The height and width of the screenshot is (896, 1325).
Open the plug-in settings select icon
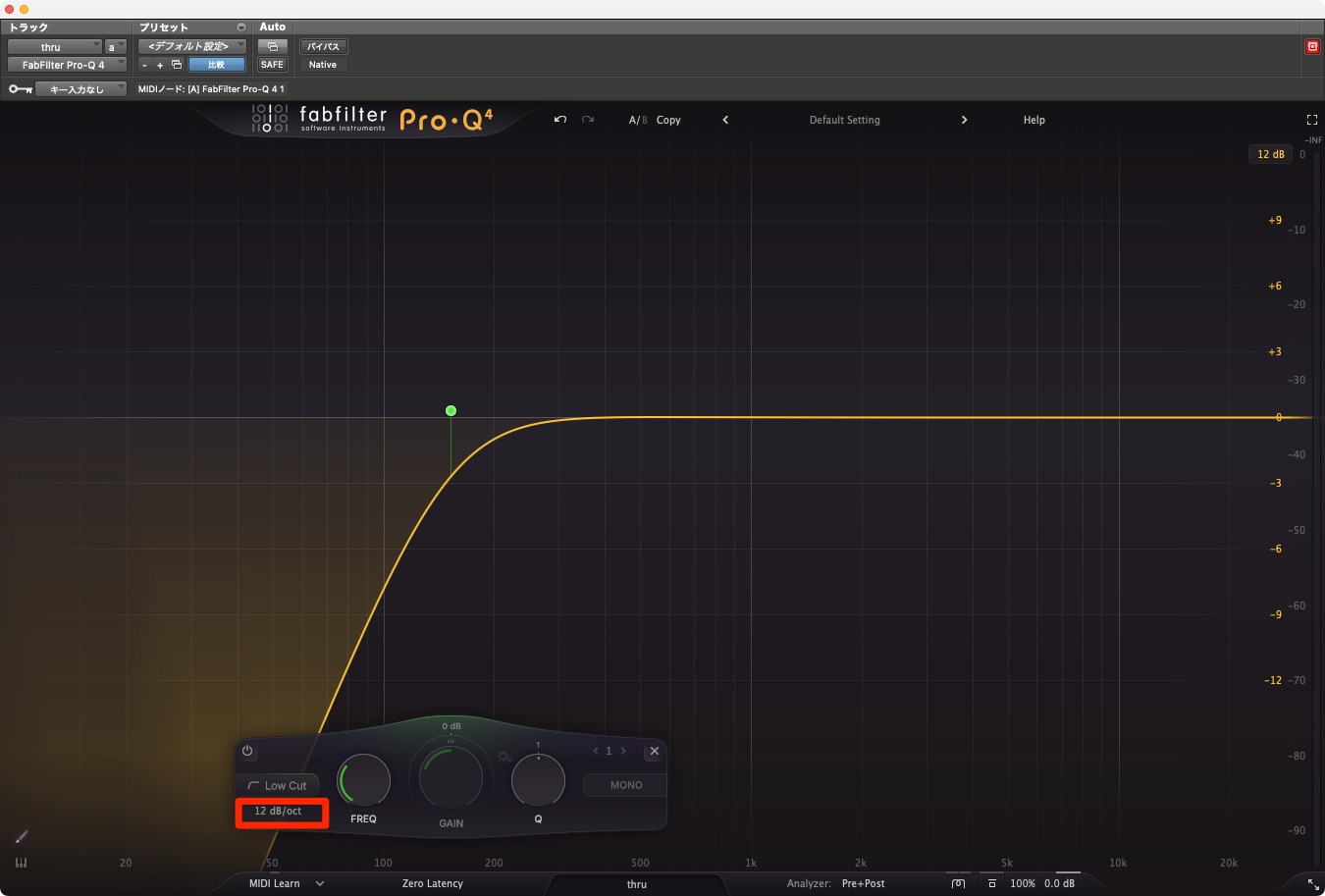pos(177,65)
